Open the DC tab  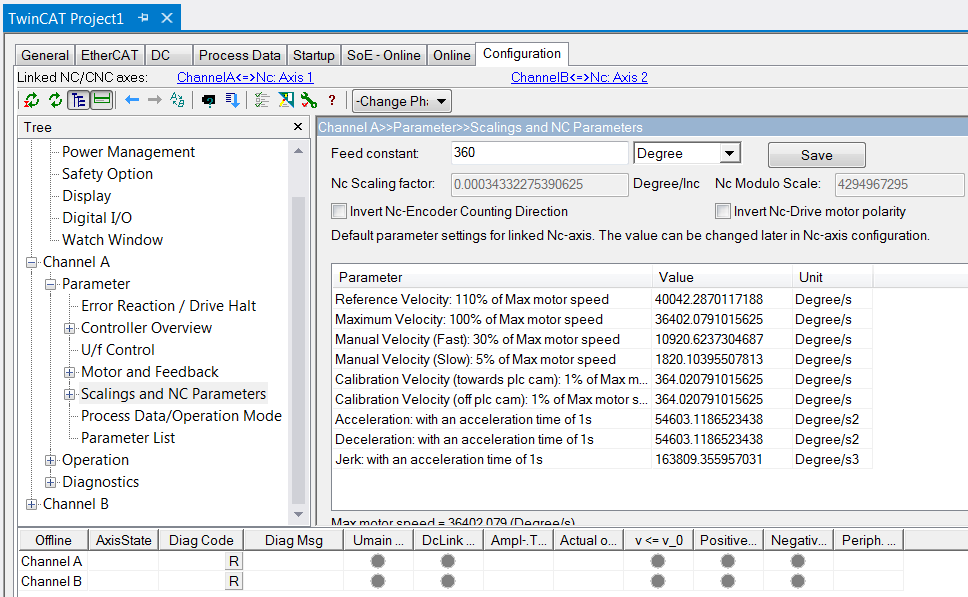pos(169,55)
